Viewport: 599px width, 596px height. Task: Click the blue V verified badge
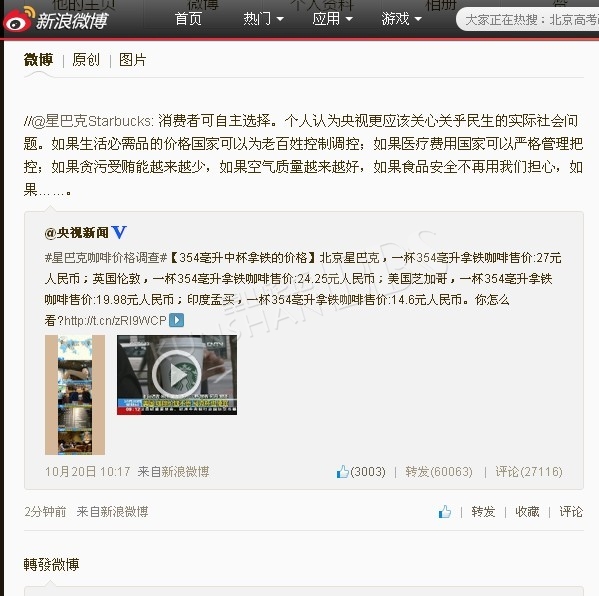coord(119,232)
